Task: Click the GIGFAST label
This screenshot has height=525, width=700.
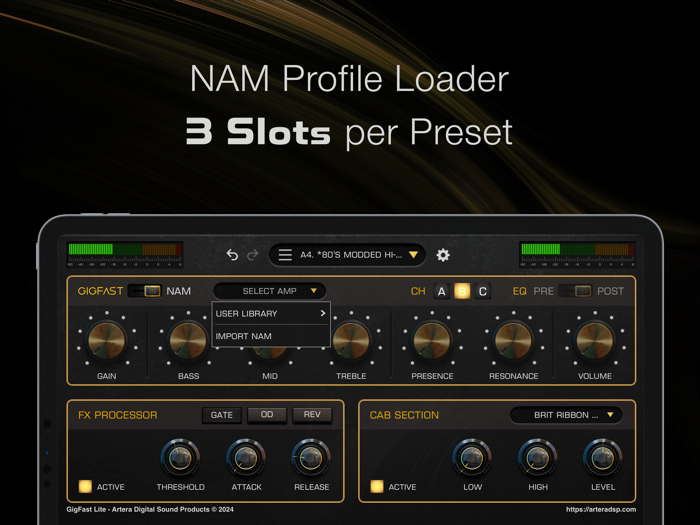Action: pyautogui.click(x=100, y=291)
